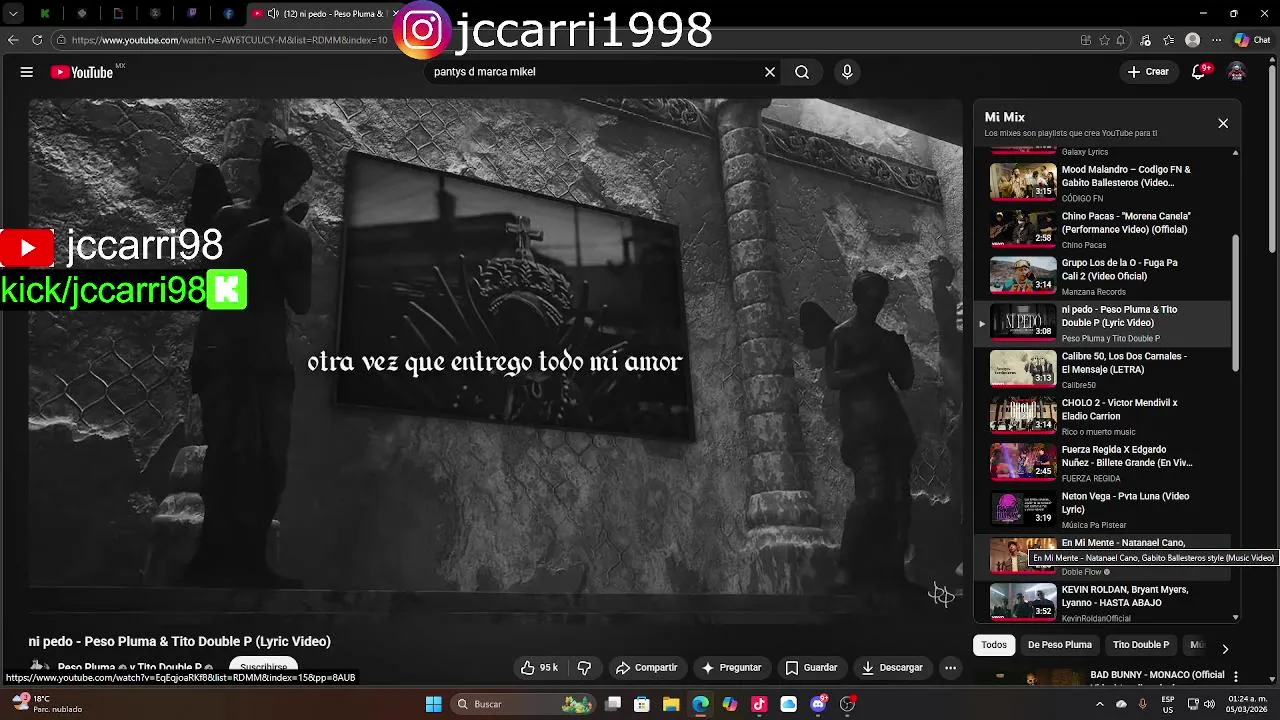Open browser profile icon
The image size is (1280, 720).
[x=1192, y=40]
